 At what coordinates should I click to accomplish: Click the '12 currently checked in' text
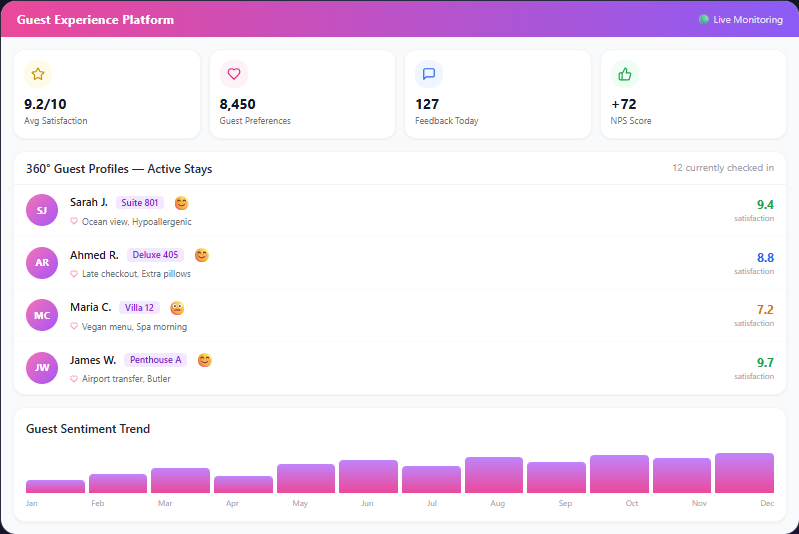[723, 168]
